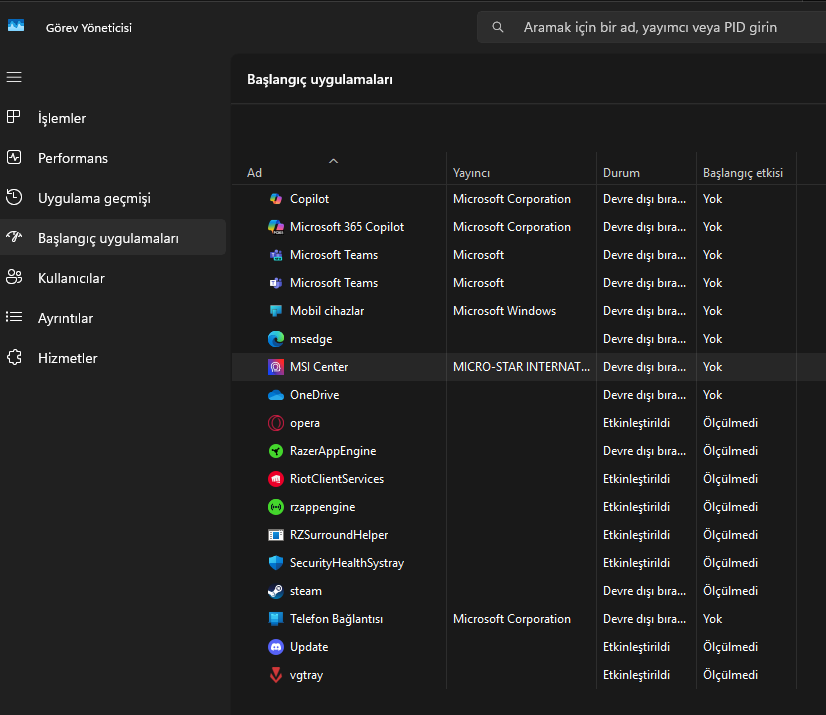The image size is (826, 715).
Task: Open the Kullanıcılar tab
Action: point(113,278)
